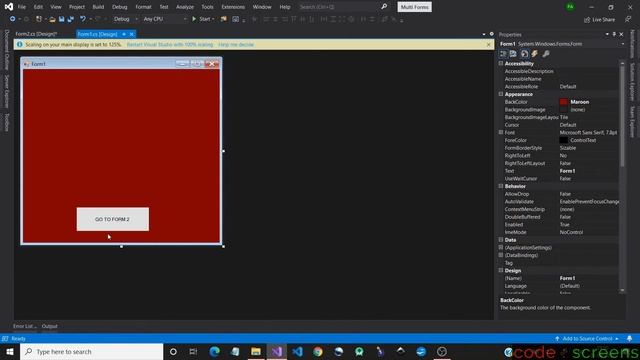This screenshot has height=360, width=640.
Task: Click the Cortana circle icon on the taskbar
Action: click(x=173, y=351)
